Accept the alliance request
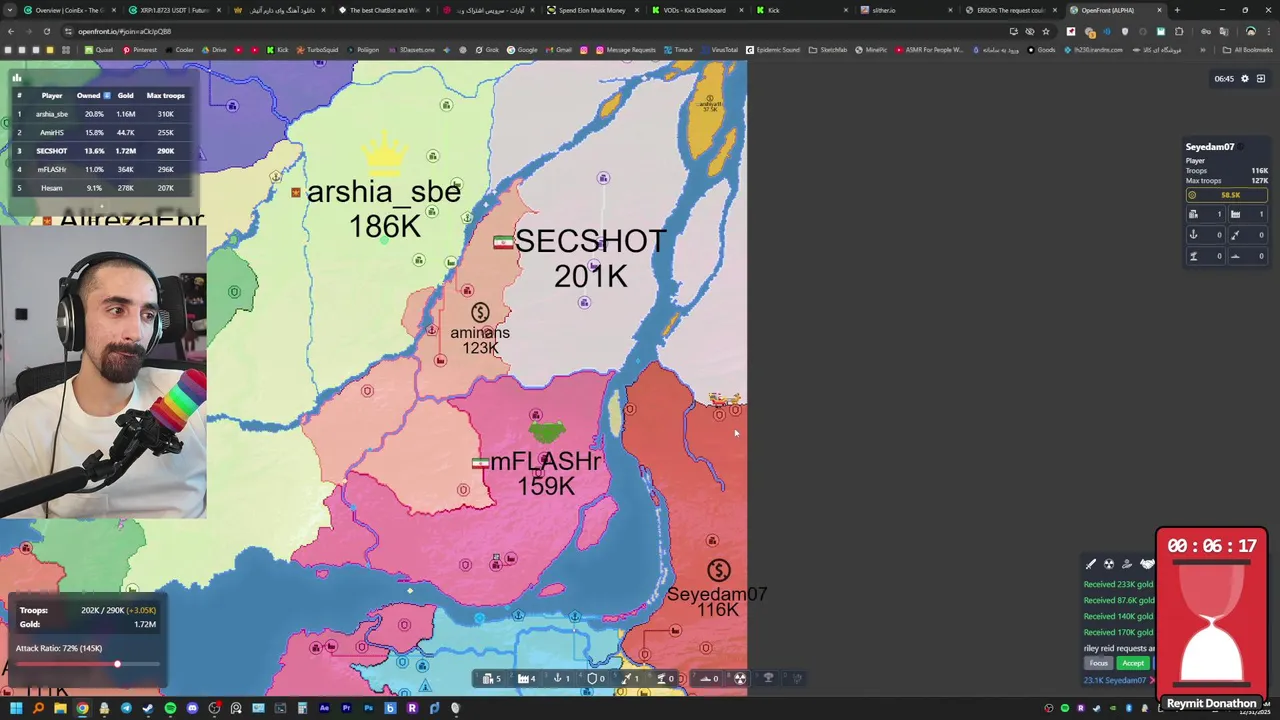This screenshot has width=1280, height=720. (1133, 663)
